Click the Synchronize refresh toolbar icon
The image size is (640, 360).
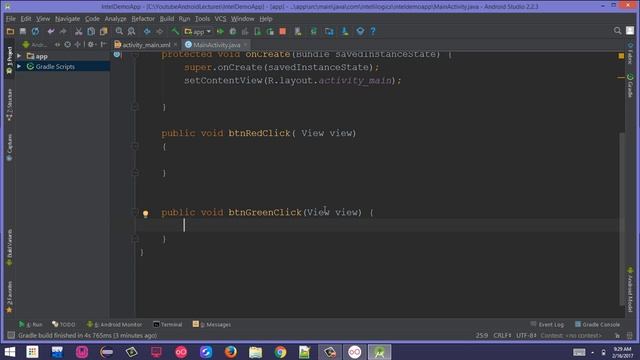36,31
